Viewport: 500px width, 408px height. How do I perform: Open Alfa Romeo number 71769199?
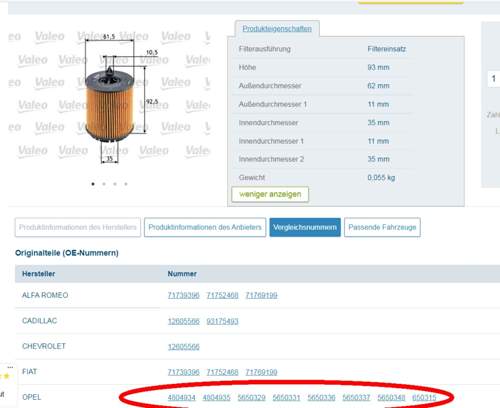click(x=261, y=295)
